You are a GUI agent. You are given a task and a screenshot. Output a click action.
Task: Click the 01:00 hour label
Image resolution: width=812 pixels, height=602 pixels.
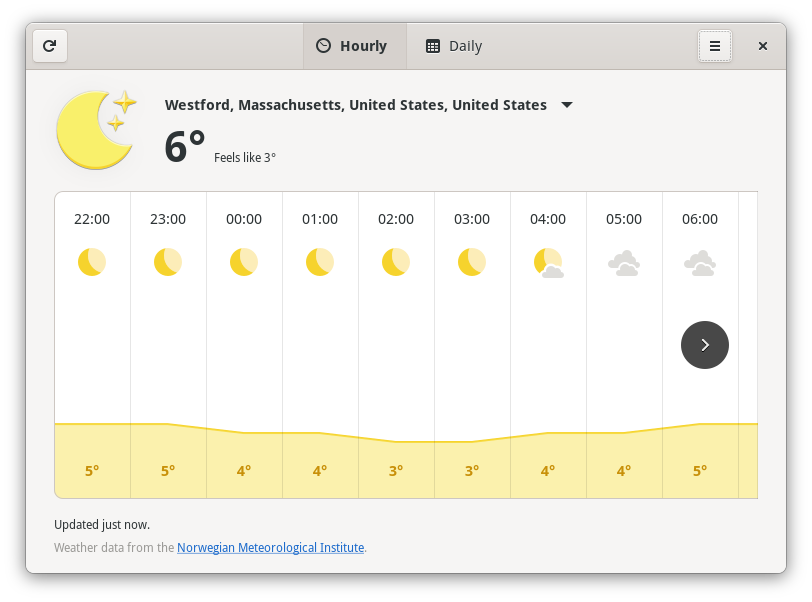320,219
